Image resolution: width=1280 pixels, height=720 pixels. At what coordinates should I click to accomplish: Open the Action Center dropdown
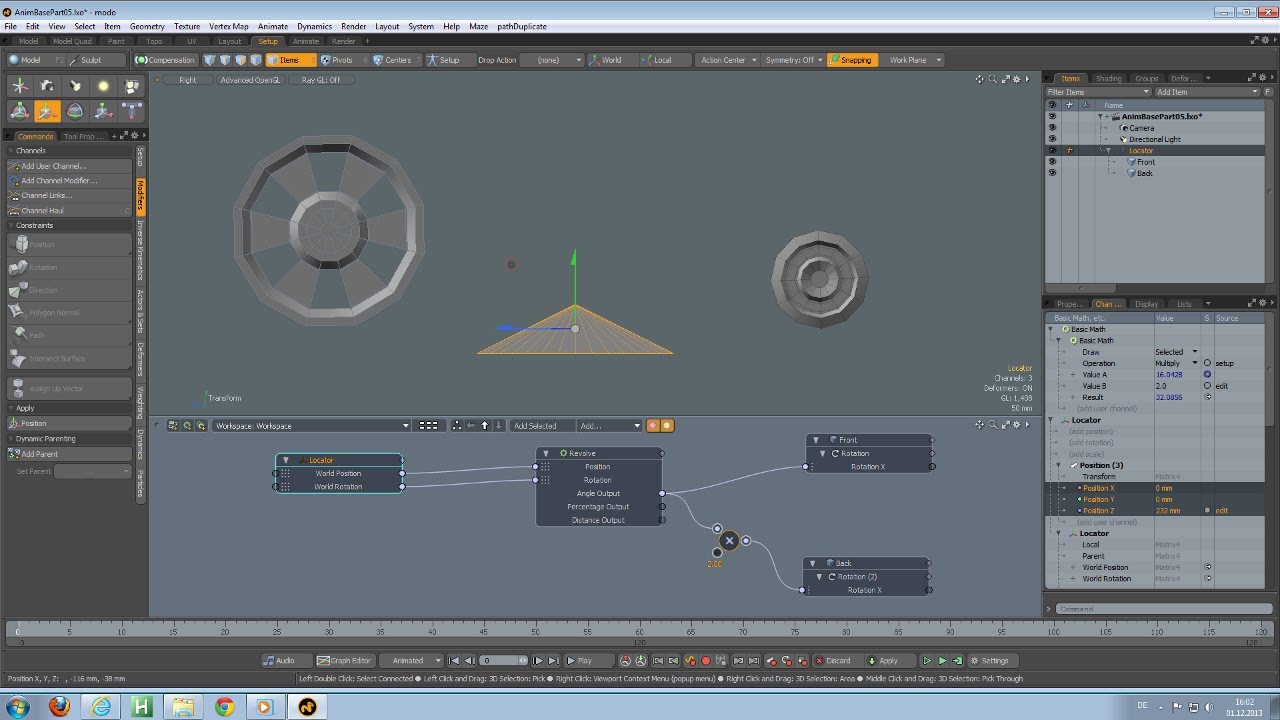(727, 60)
